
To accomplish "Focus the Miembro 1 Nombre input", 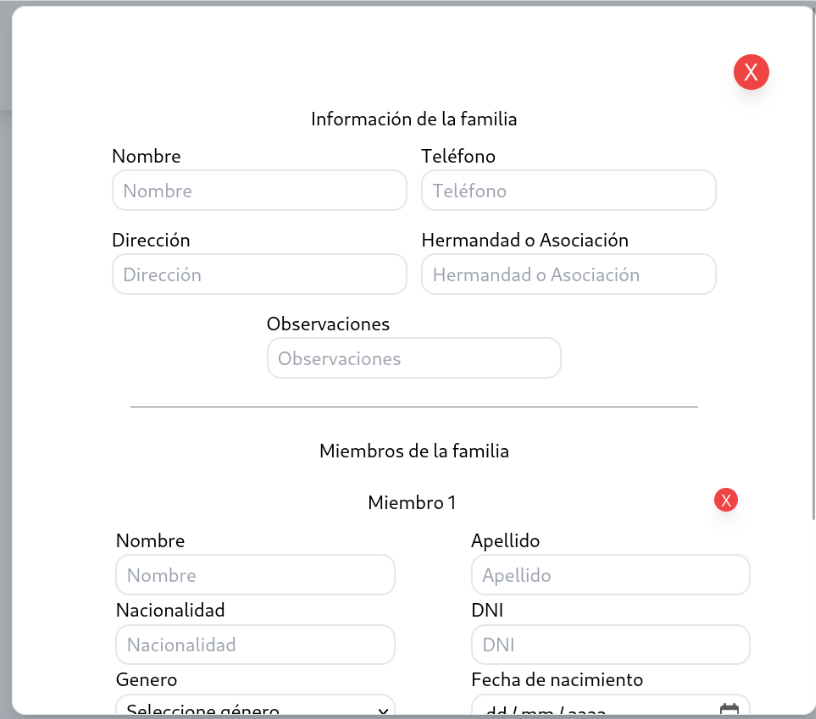I will tap(255, 575).
